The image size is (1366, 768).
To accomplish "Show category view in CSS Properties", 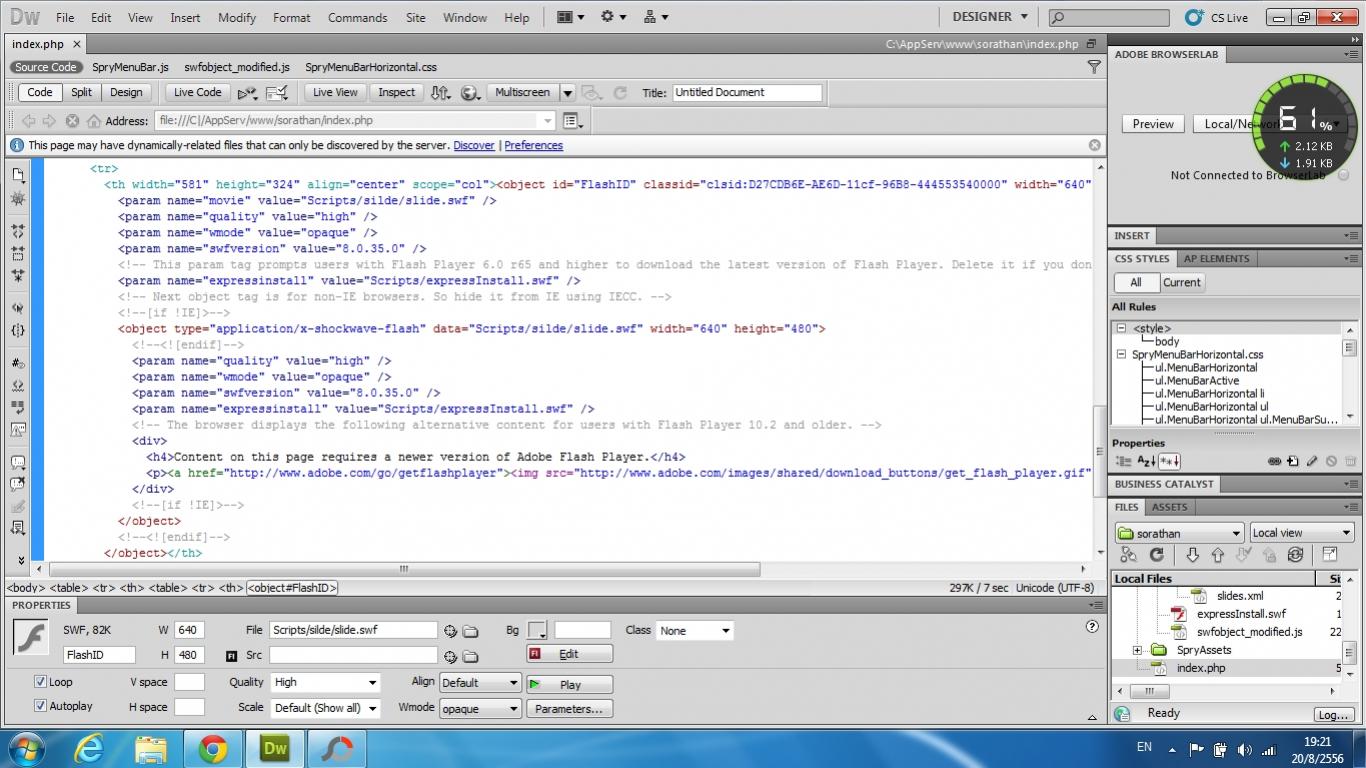I will [x=1123, y=461].
